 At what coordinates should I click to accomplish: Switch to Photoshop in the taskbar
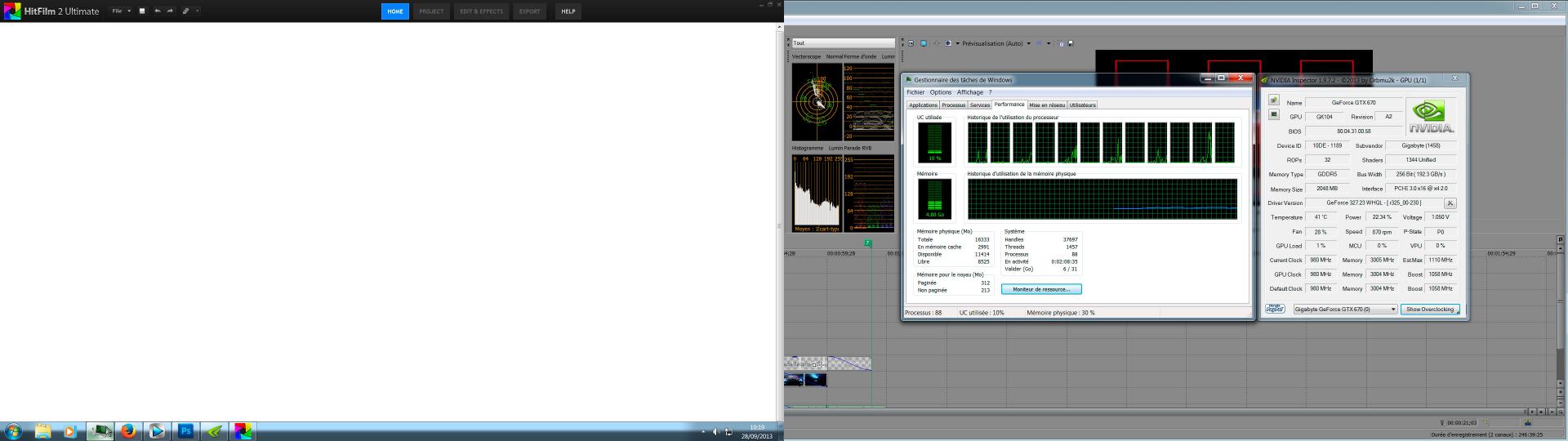185,431
